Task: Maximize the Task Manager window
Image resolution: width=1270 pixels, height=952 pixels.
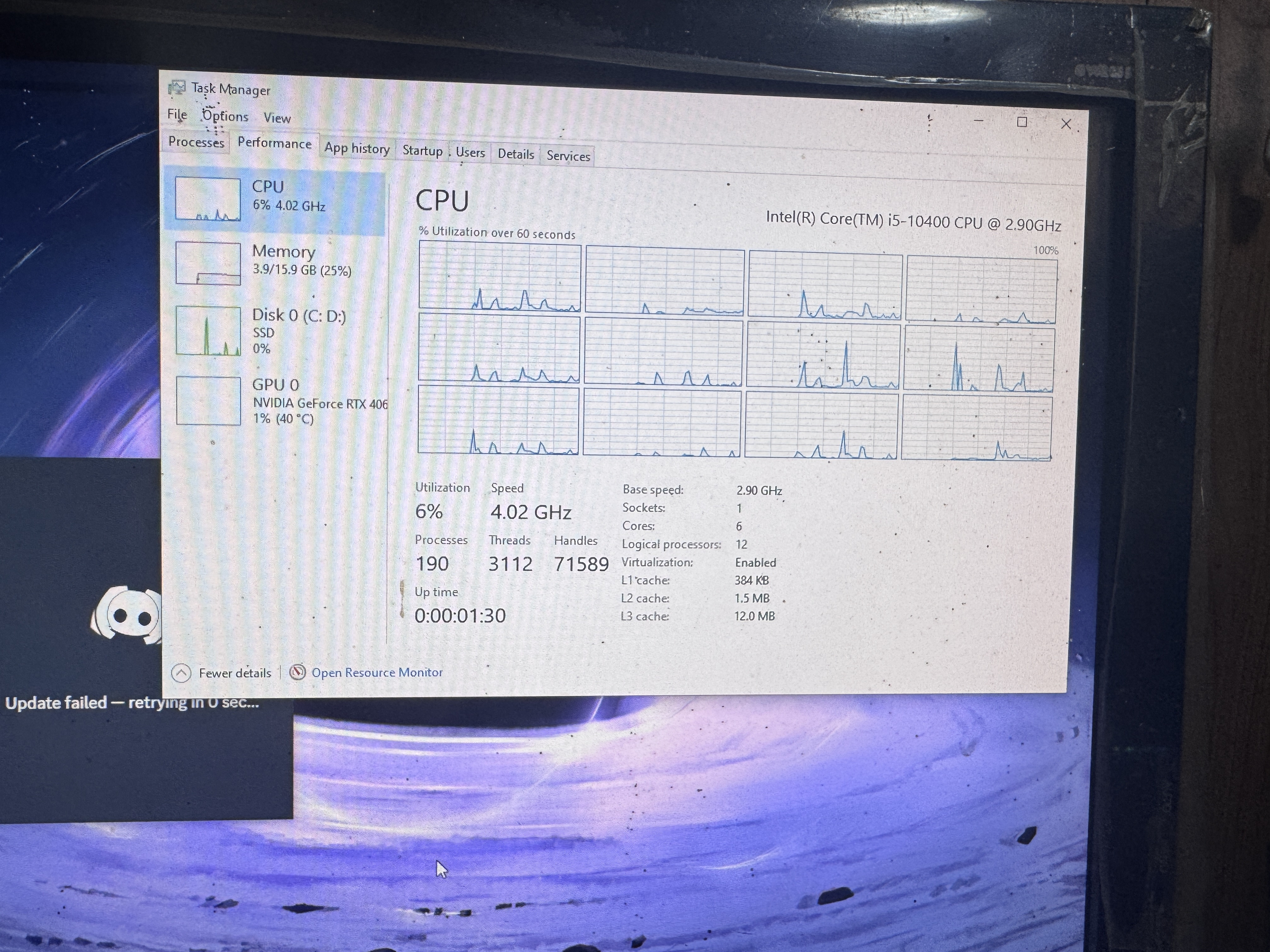Action: 1022,122
